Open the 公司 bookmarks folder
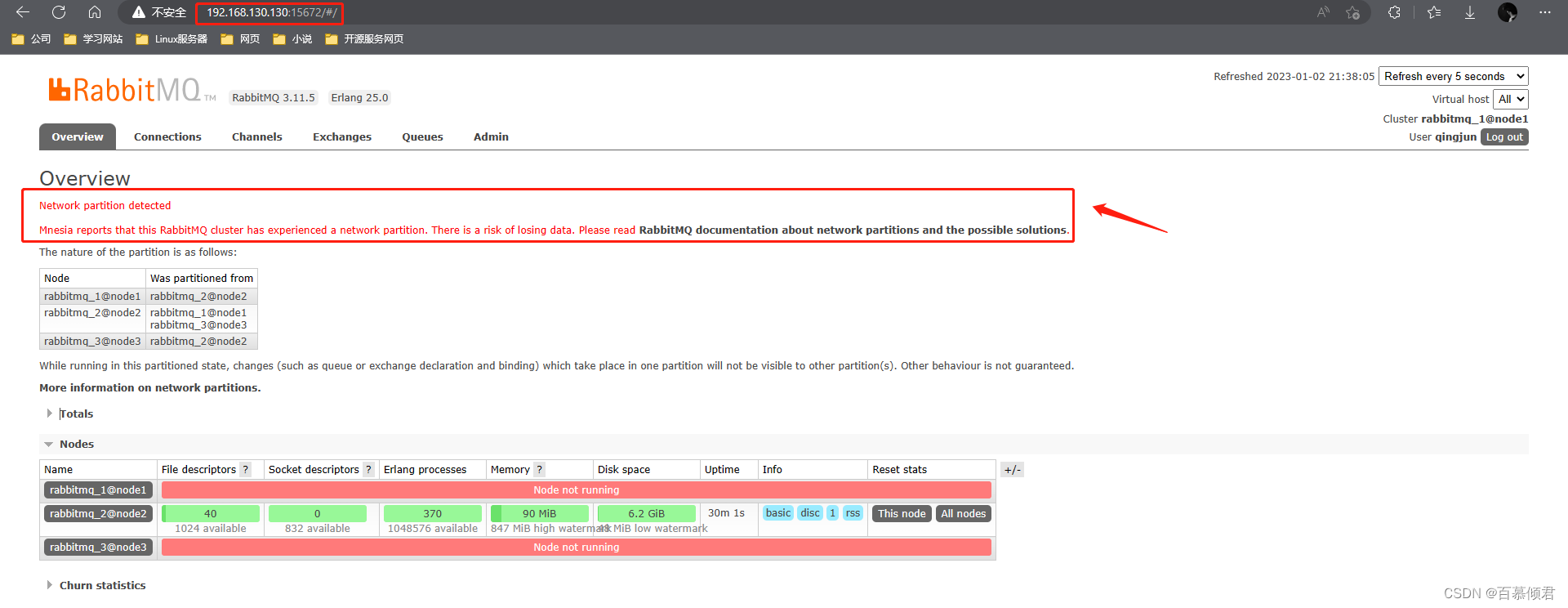The height and width of the screenshot is (608, 1568). (31, 38)
